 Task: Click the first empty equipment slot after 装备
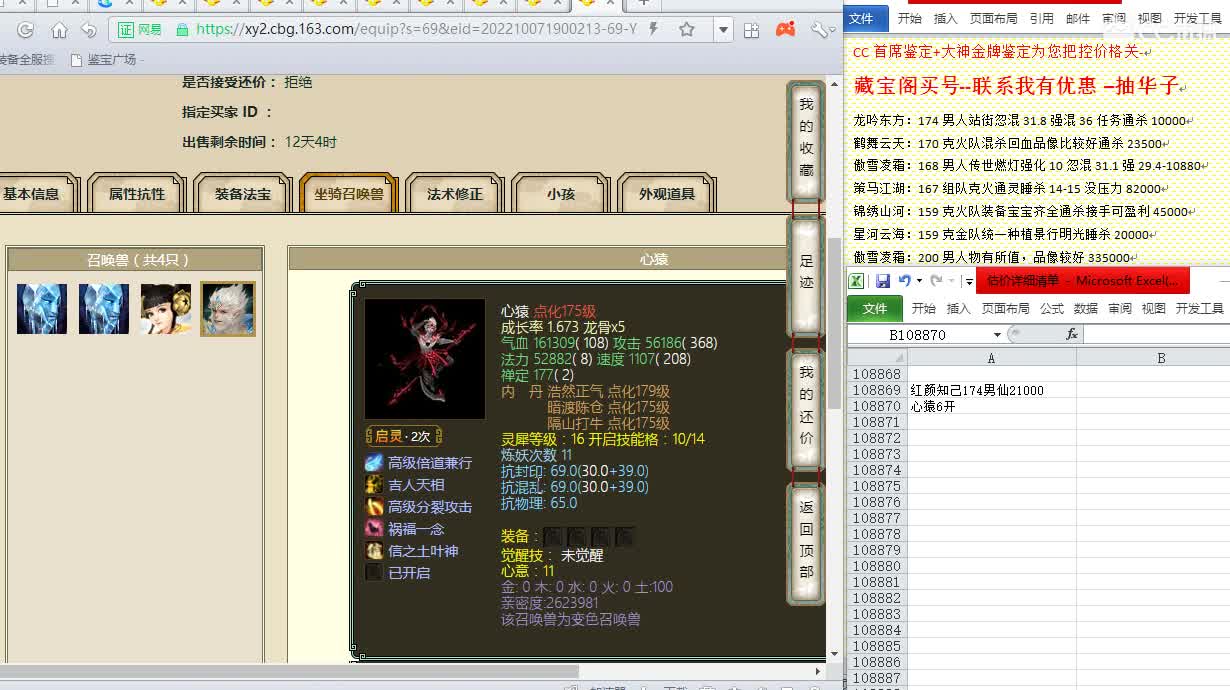(553, 537)
